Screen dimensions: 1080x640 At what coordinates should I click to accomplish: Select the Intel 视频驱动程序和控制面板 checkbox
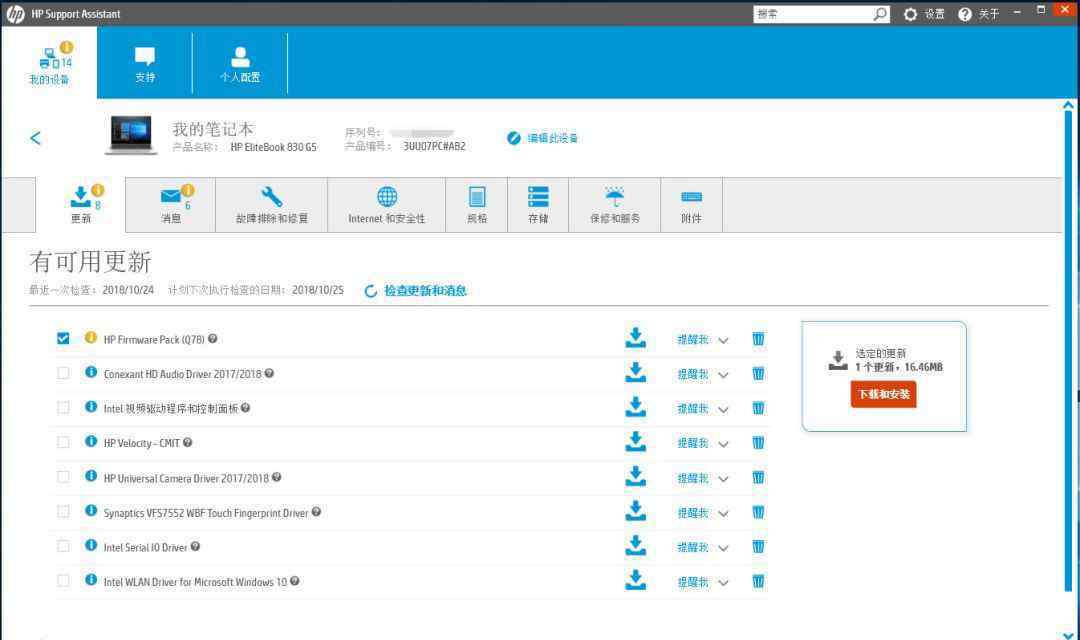pos(63,407)
